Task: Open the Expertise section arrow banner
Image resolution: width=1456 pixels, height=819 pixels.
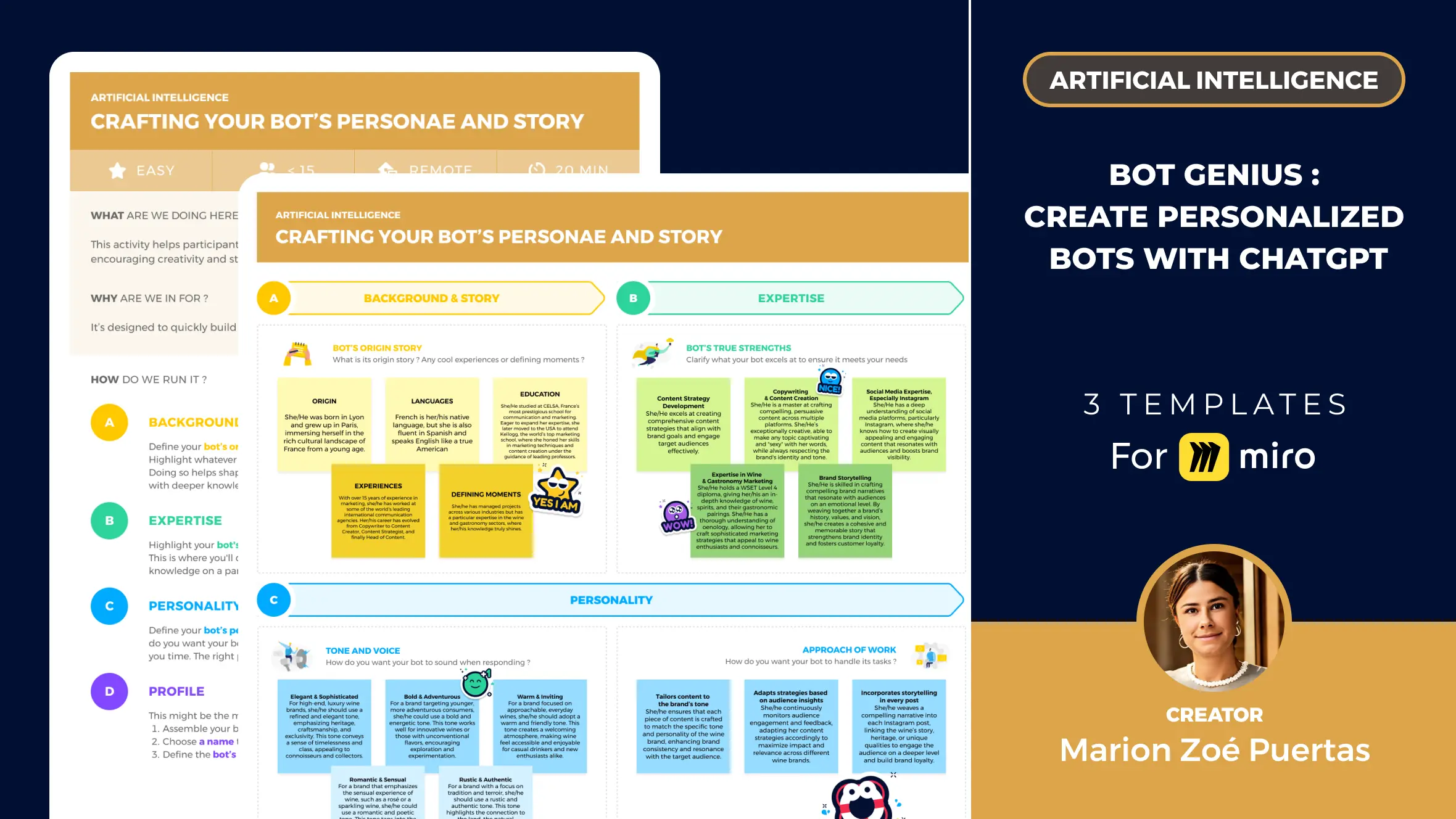Action: pyautogui.click(x=791, y=298)
